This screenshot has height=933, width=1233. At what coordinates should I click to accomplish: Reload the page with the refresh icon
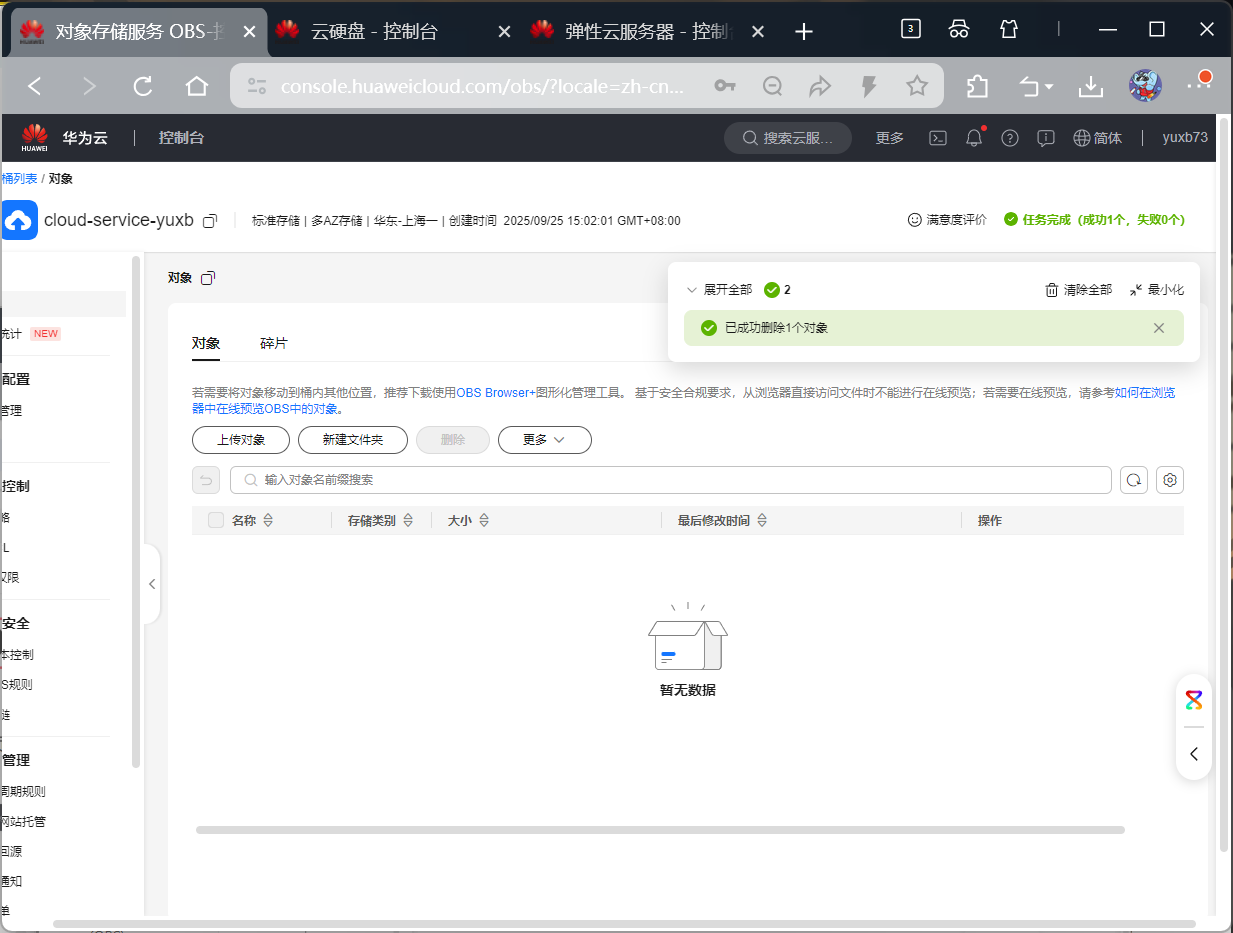[x=143, y=87]
